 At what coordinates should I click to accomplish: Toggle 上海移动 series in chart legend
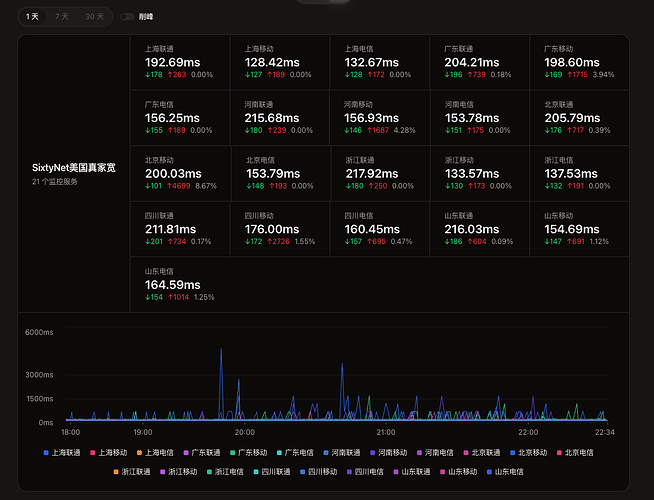(109, 453)
